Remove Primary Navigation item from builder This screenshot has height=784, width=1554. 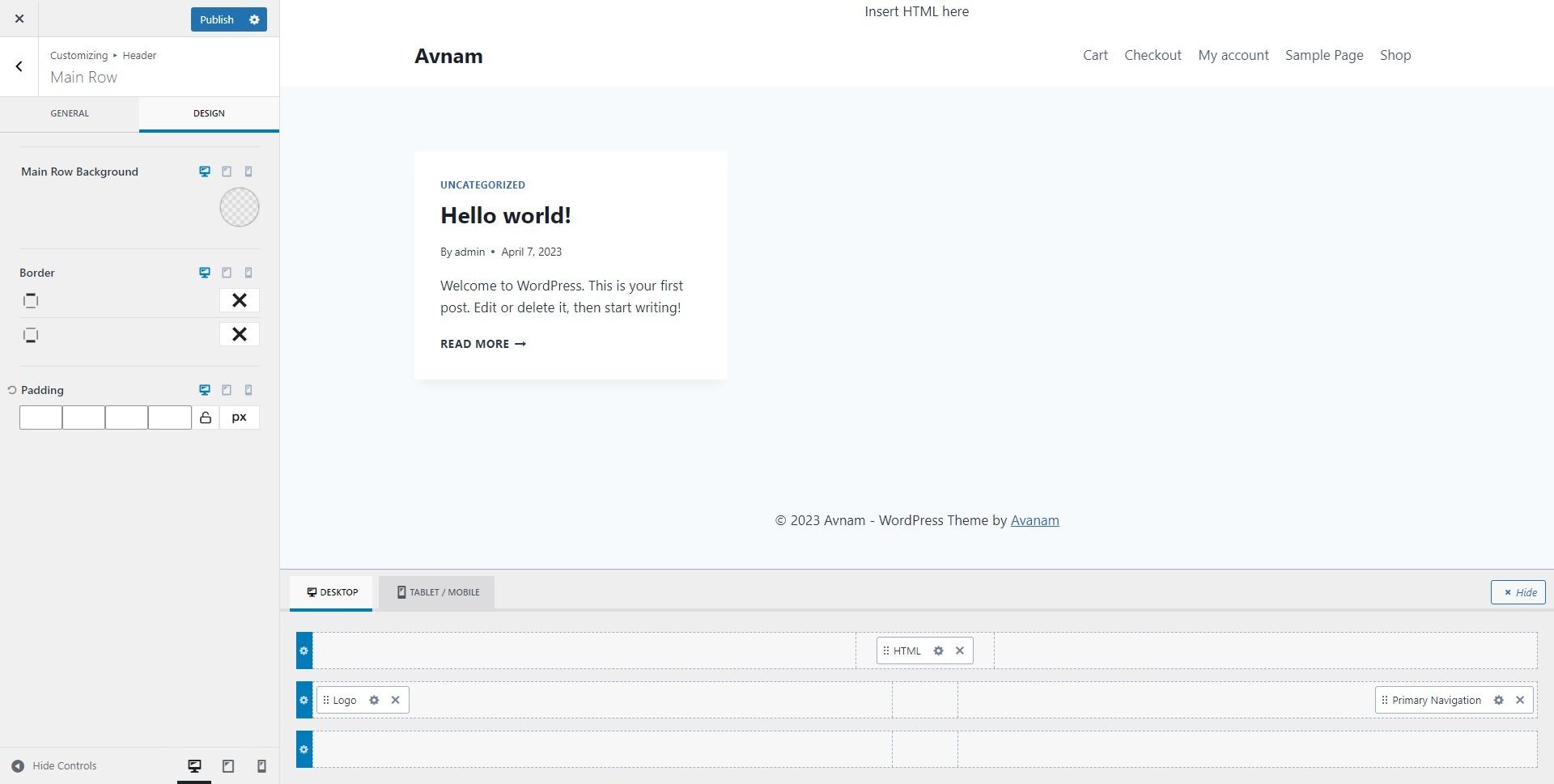coord(1520,700)
